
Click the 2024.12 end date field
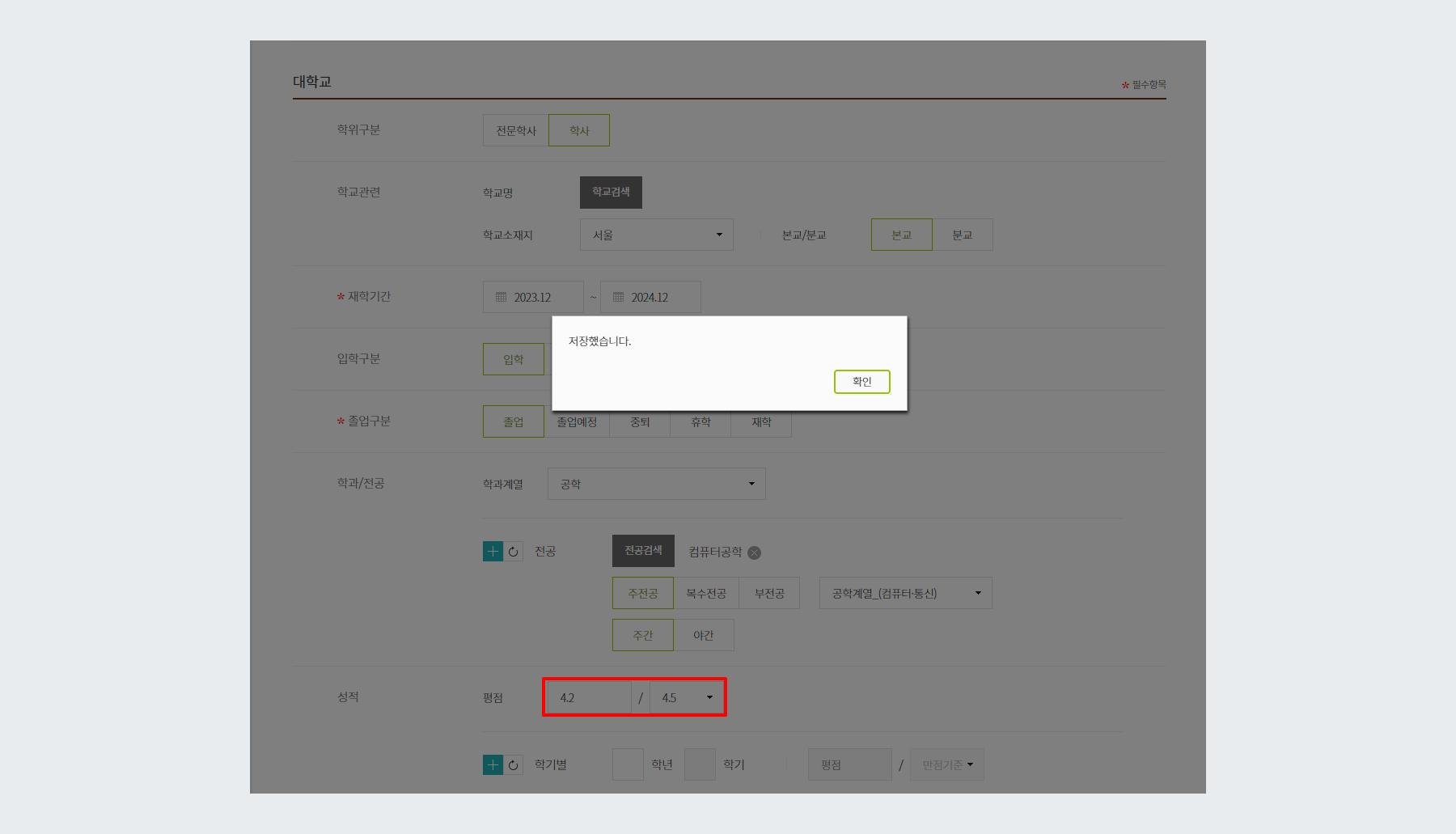[x=650, y=297]
